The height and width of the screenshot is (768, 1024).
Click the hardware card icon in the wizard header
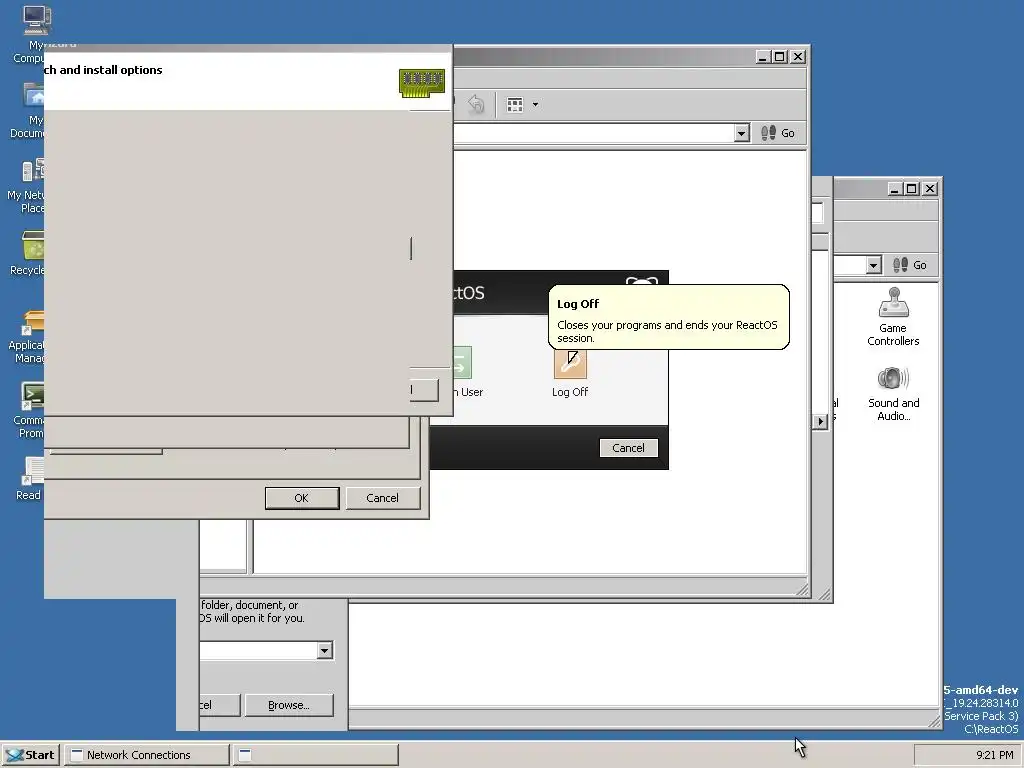coord(422,83)
